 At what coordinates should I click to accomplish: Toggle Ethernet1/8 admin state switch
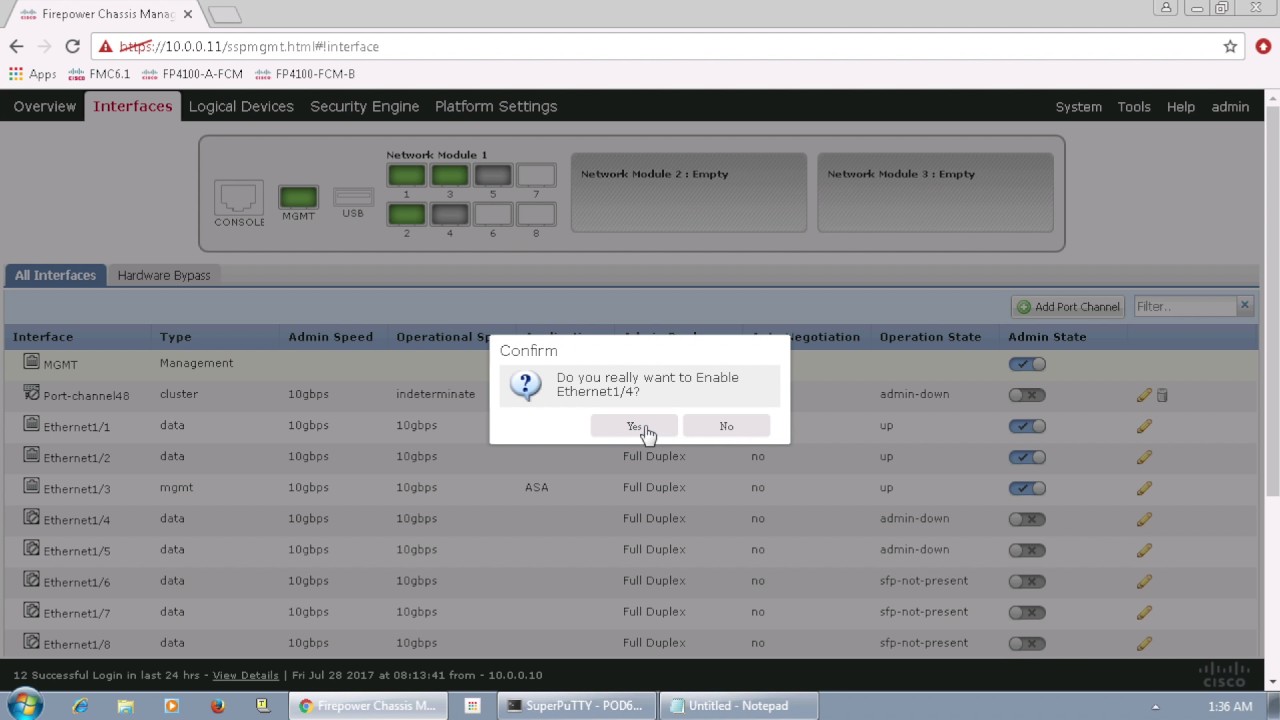[1027, 643]
